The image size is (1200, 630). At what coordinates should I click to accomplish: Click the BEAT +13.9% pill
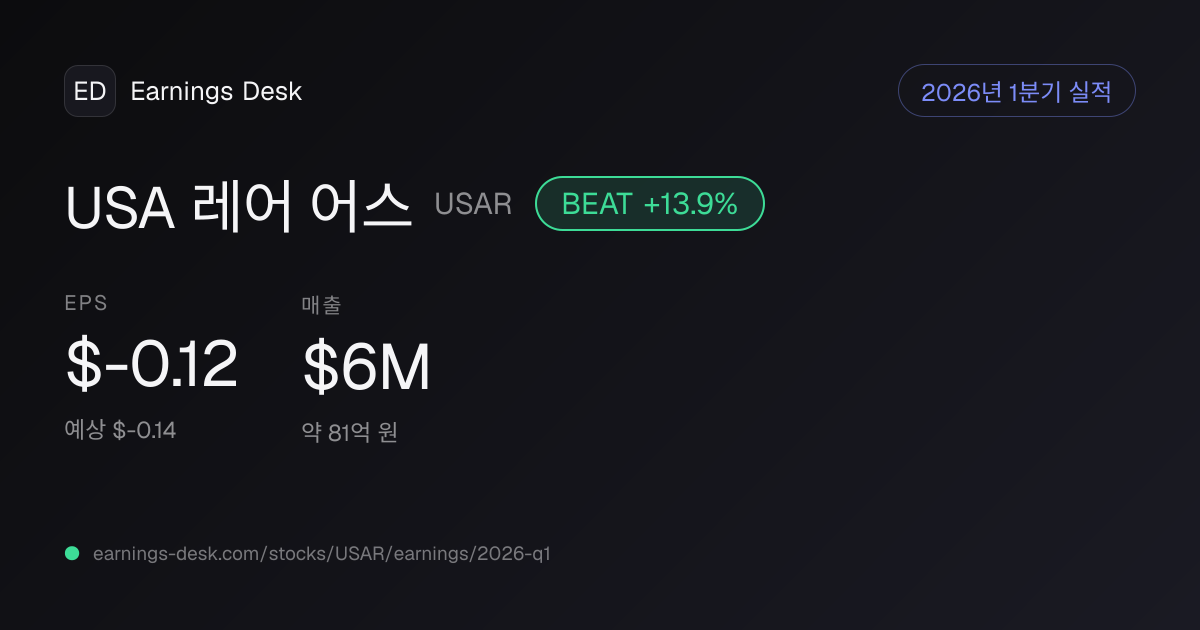(x=650, y=204)
